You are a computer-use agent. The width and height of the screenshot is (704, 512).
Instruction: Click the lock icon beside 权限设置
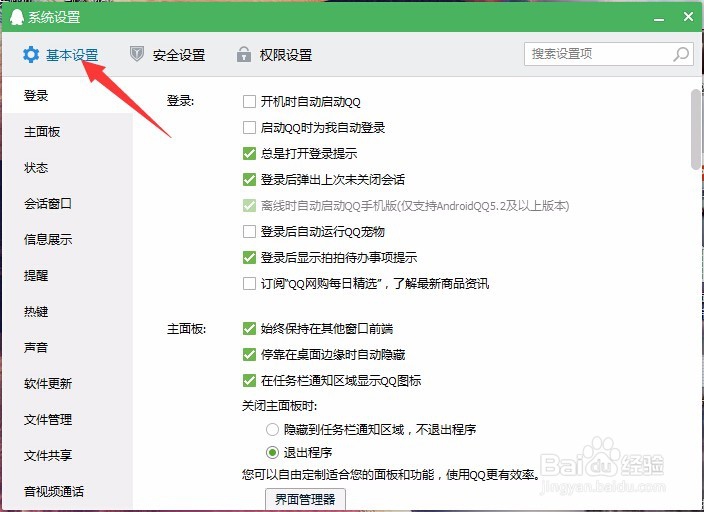[x=244, y=54]
